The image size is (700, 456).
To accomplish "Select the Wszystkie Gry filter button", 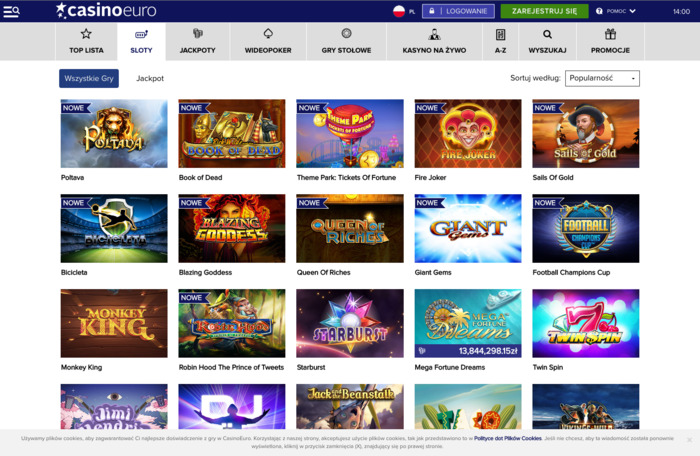I will (89, 78).
